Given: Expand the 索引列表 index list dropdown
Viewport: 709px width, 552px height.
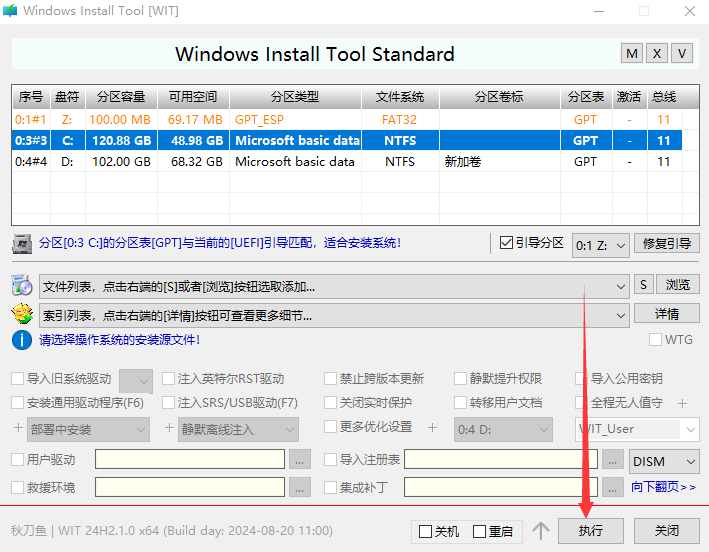Looking at the screenshot, I should click(x=334, y=316).
